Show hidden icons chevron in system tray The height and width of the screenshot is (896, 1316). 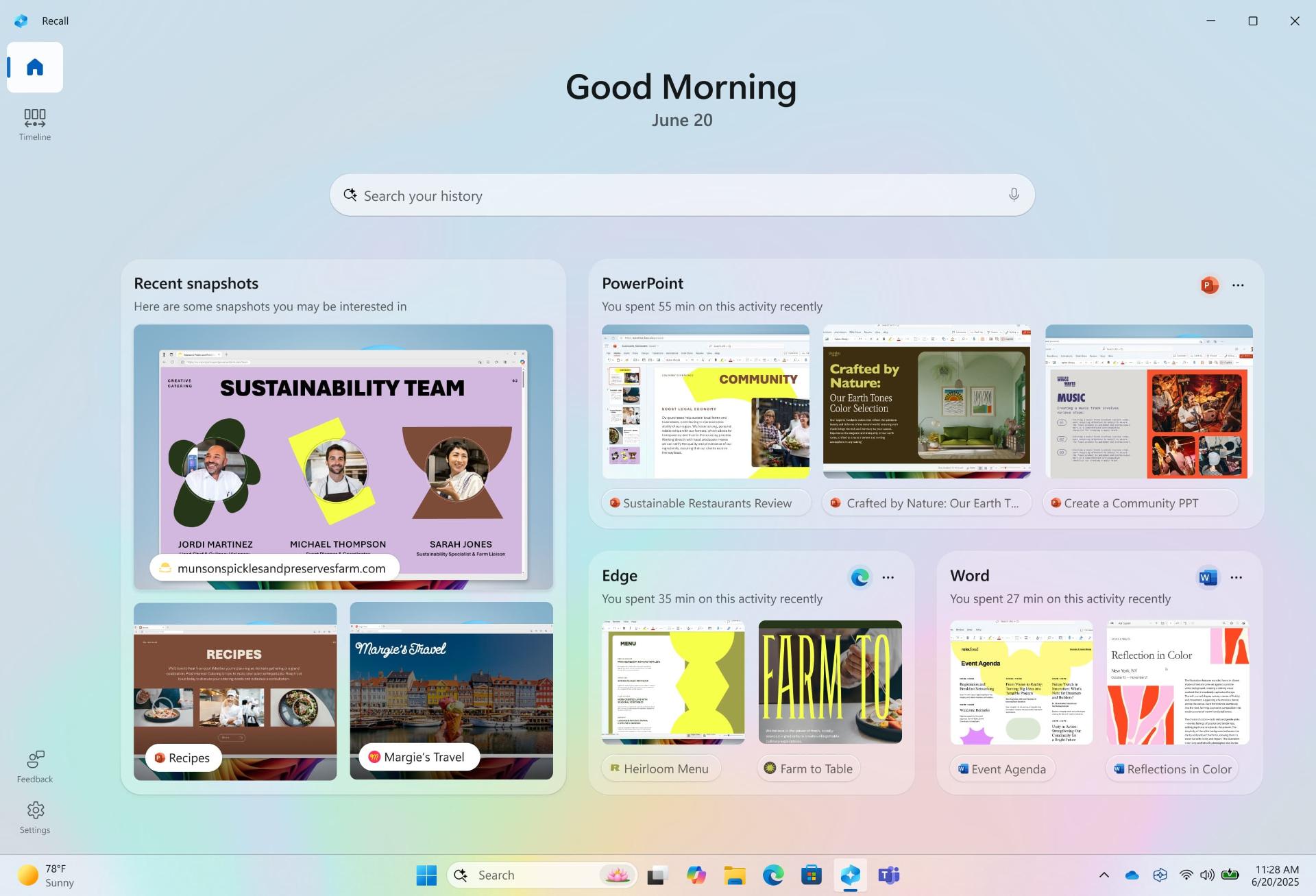point(1104,875)
